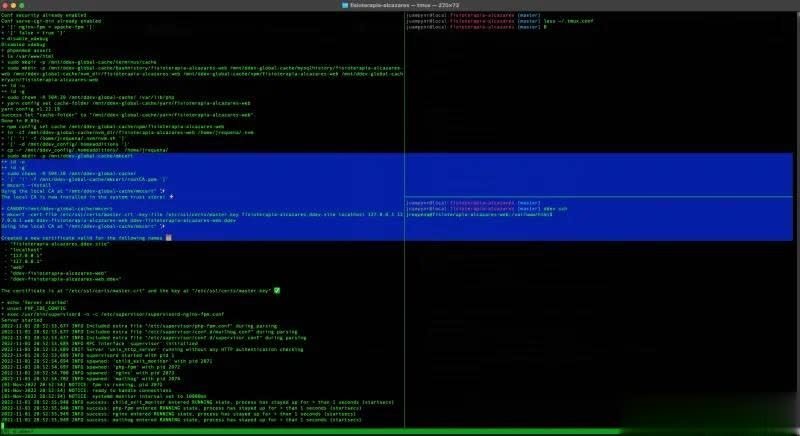Focus the left tmux pane showing server logs
The width and height of the screenshot is (800, 436).
(x=200, y=360)
